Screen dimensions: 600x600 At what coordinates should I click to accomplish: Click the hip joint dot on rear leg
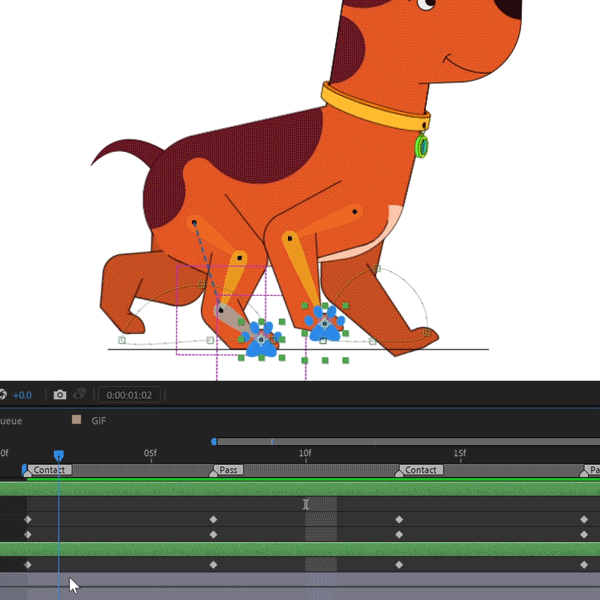click(194, 223)
